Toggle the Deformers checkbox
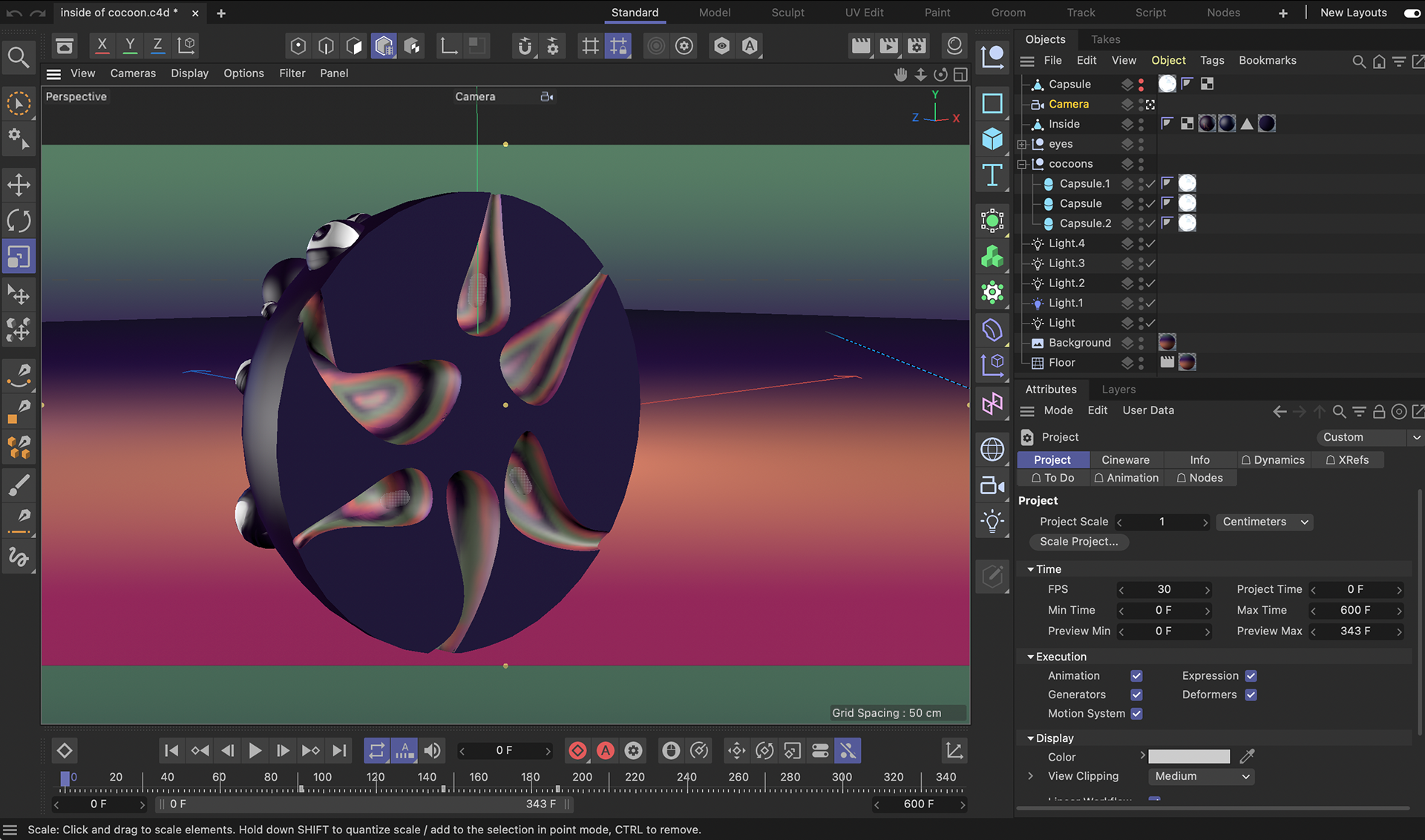Image resolution: width=1425 pixels, height=840 pixels. point(1251,695)
